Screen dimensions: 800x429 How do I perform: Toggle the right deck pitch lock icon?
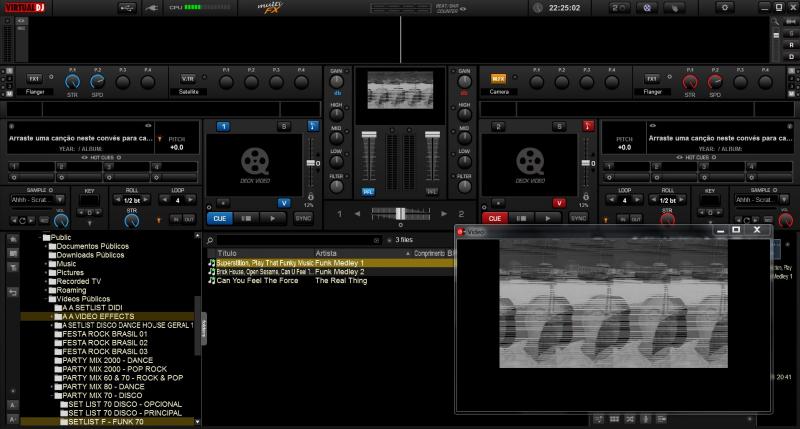(x=586, y=196)
